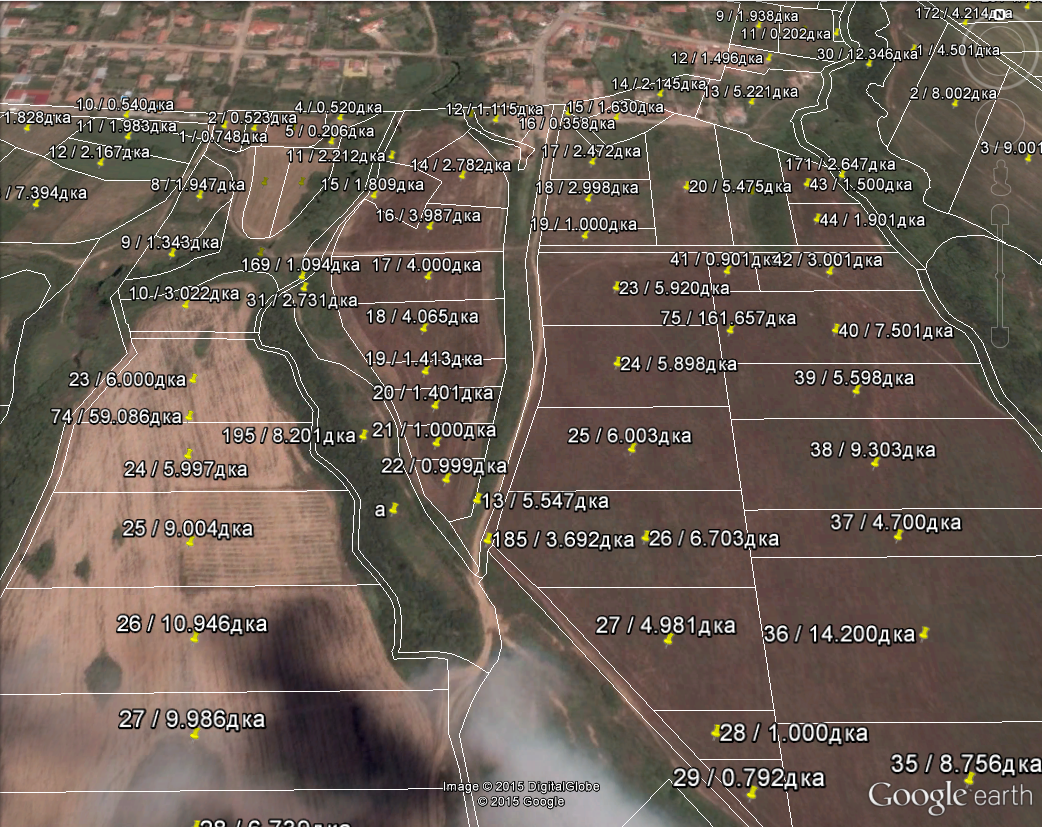
Task: Click the Google earth logo
Action: [x=949, y=795]
